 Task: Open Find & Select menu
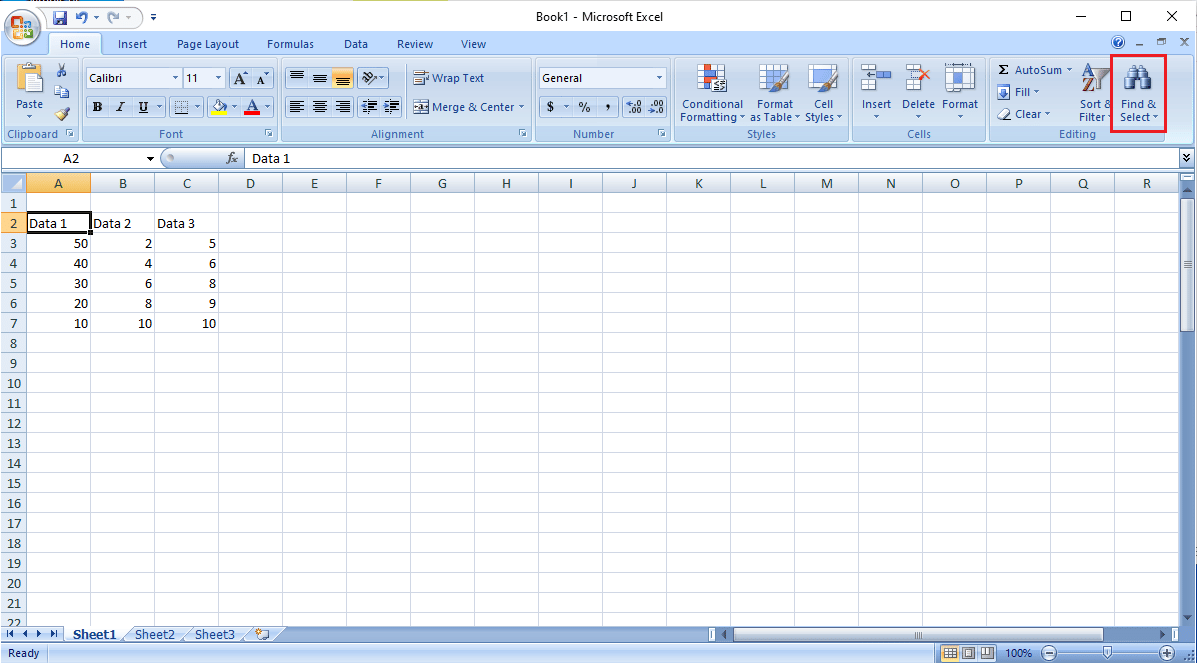(x=1138, y=94)
